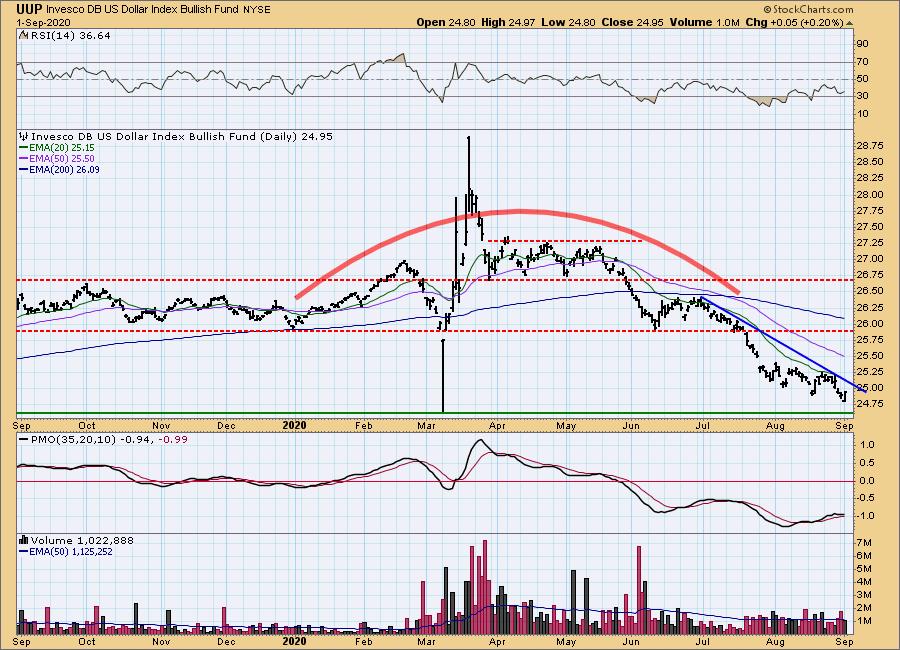The width and height of the screenshot is (900, 650).
Task: Click the '1M' volume axis label
Action: click(x=864, y=621)
